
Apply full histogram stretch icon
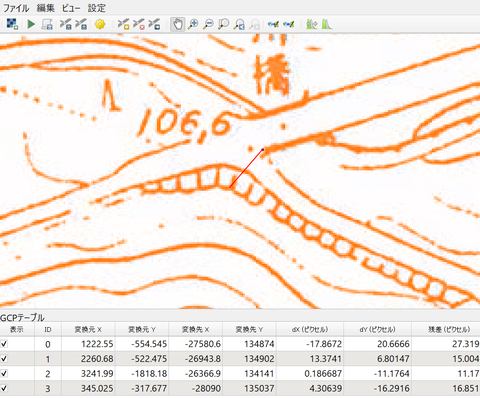click(x=327, y=24)
